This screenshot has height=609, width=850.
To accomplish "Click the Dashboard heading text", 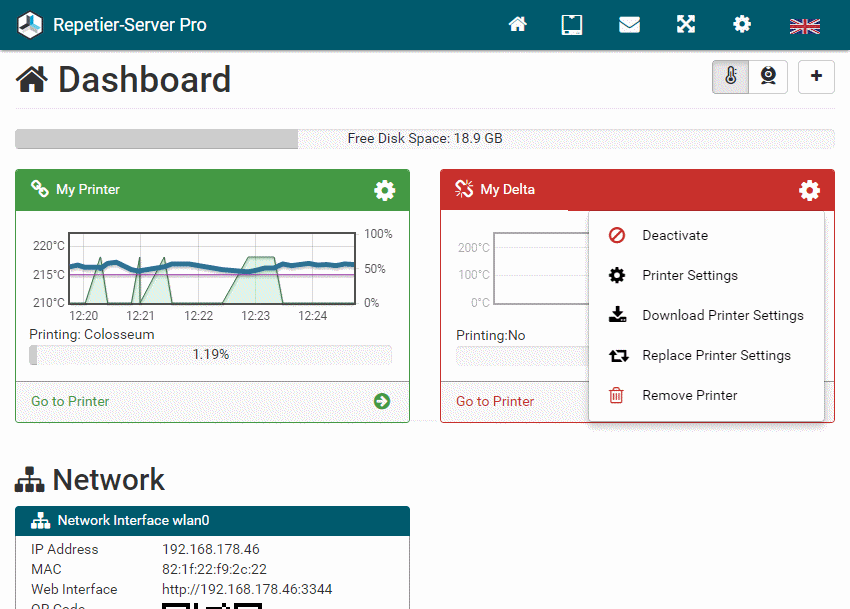I will pyautogui.click(x=145, y=80).
